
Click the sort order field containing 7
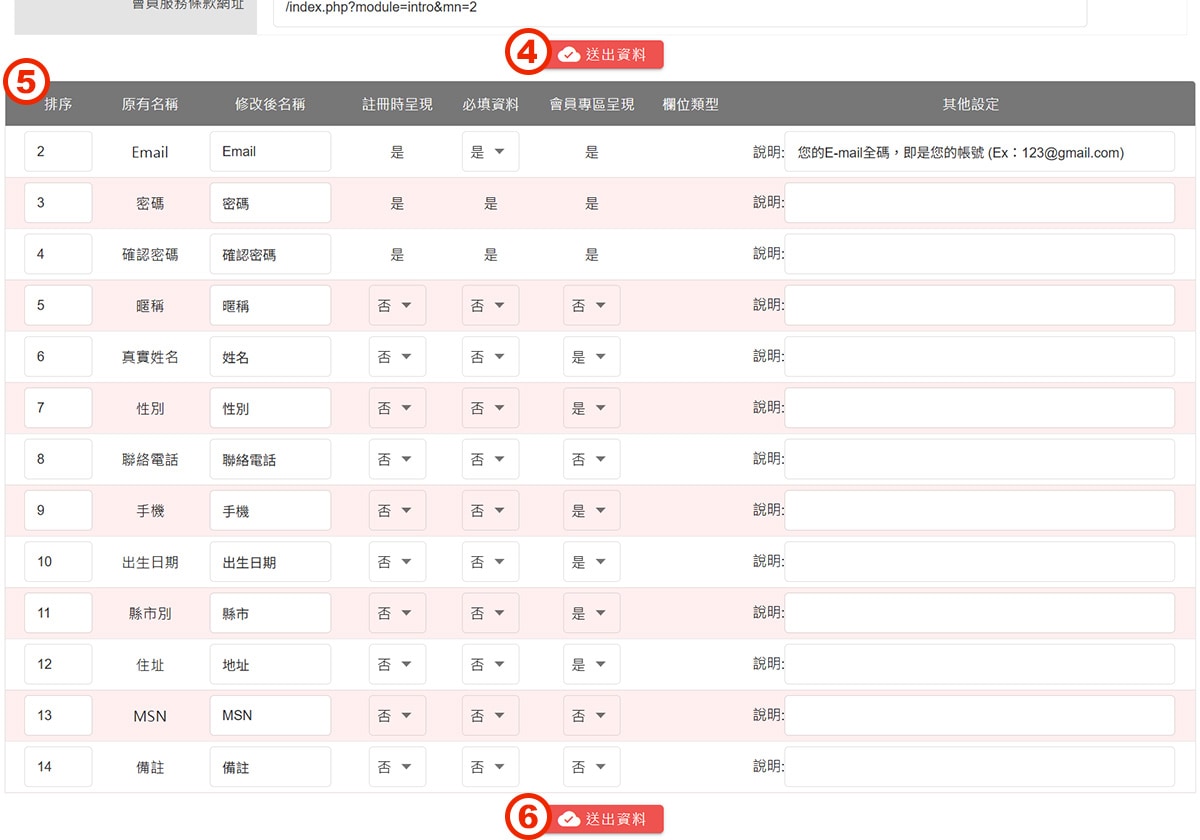click(x=58, y=408)
